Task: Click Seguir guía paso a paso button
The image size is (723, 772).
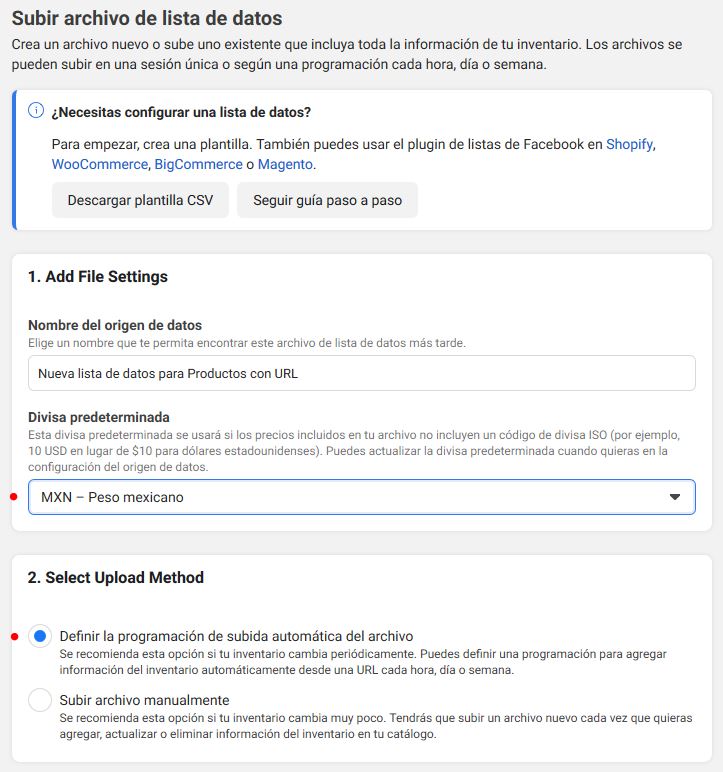Action: (328, 200)
